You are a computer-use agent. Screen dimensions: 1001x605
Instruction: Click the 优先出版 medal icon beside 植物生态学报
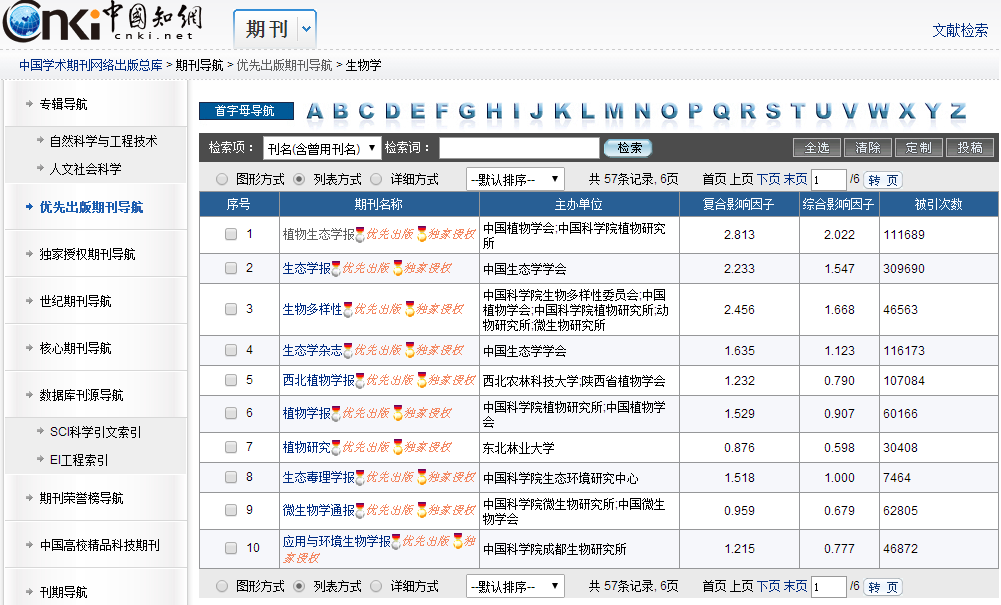(360, 234)
